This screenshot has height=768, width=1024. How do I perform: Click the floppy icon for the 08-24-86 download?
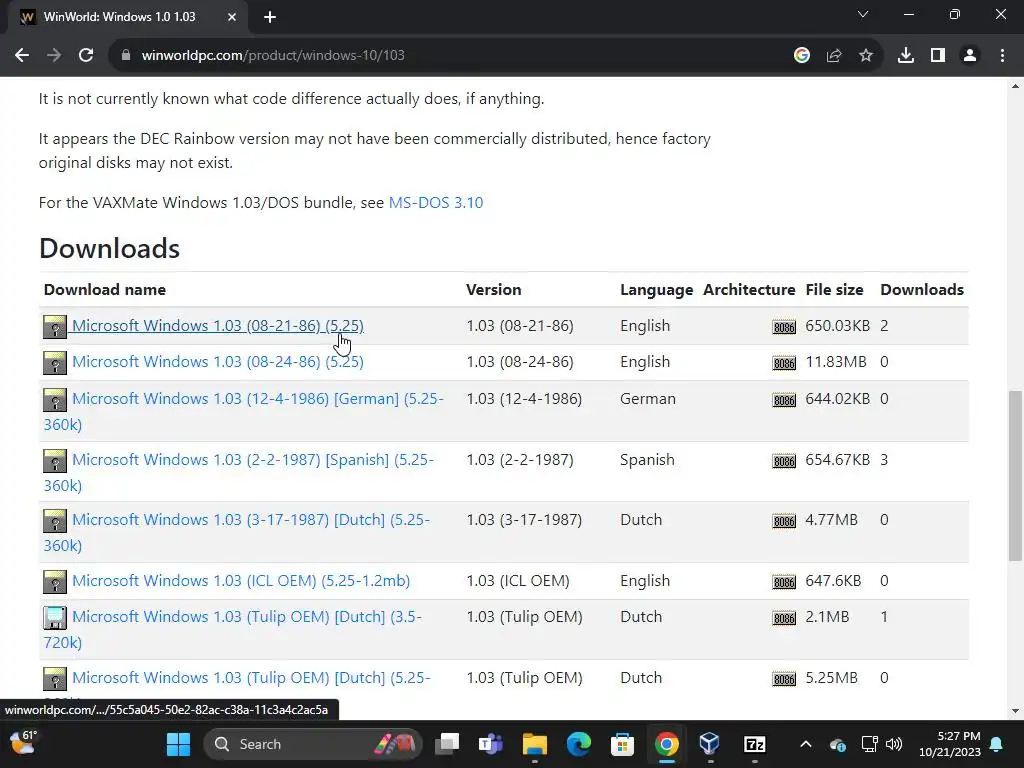[55, 362]
